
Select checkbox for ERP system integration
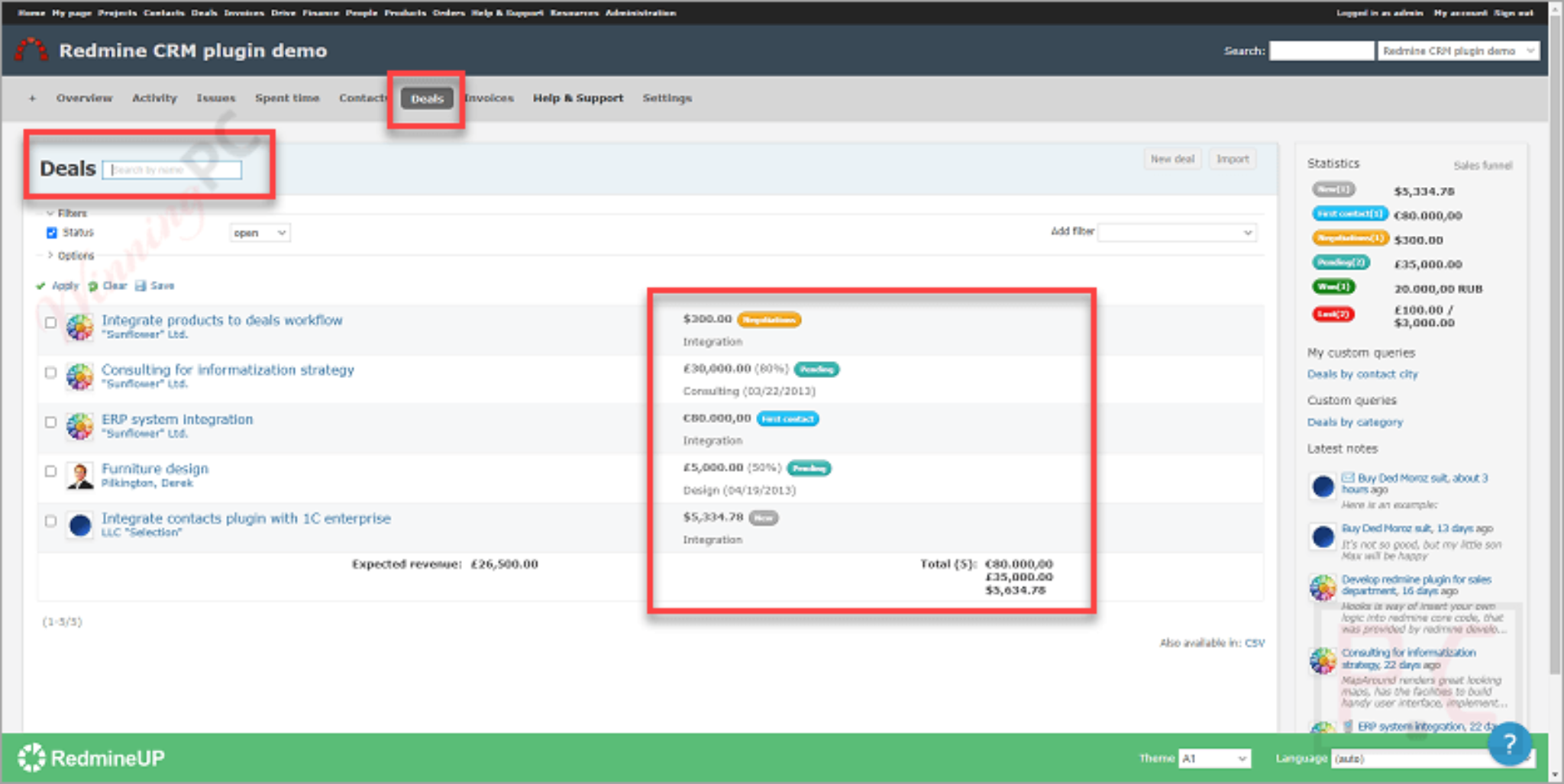tap(50, 422)
